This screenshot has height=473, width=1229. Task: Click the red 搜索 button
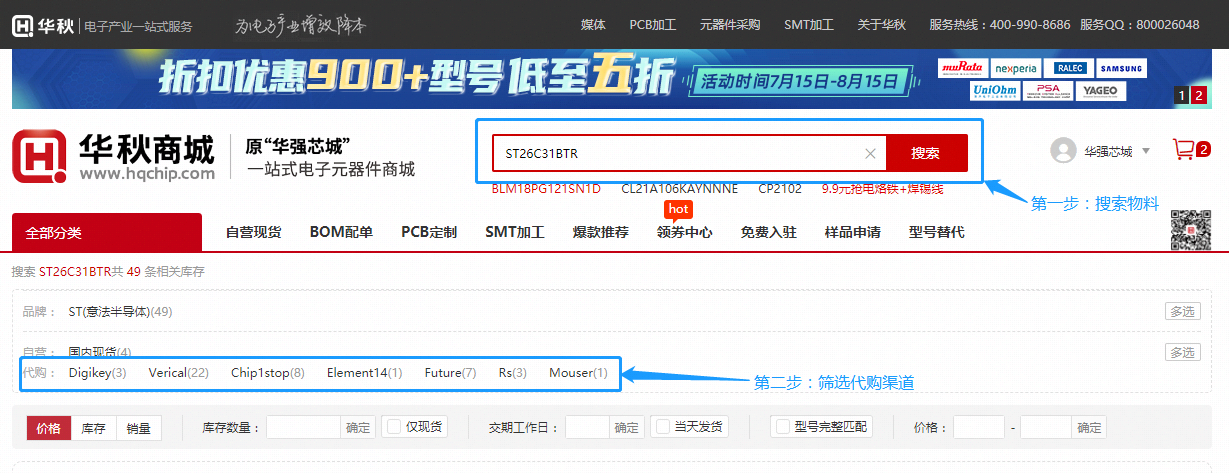coord(926,154)
